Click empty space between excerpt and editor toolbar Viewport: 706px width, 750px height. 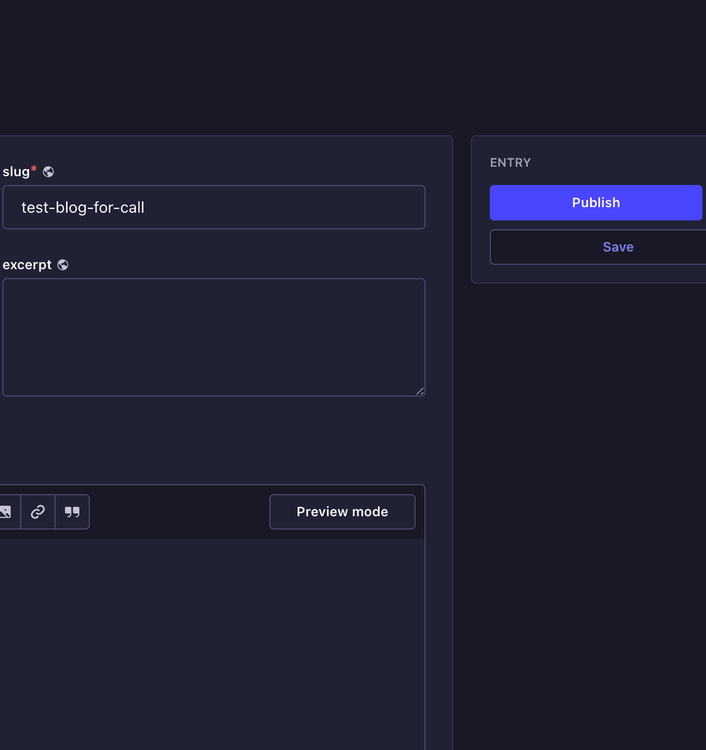click(x=213, y=440)
